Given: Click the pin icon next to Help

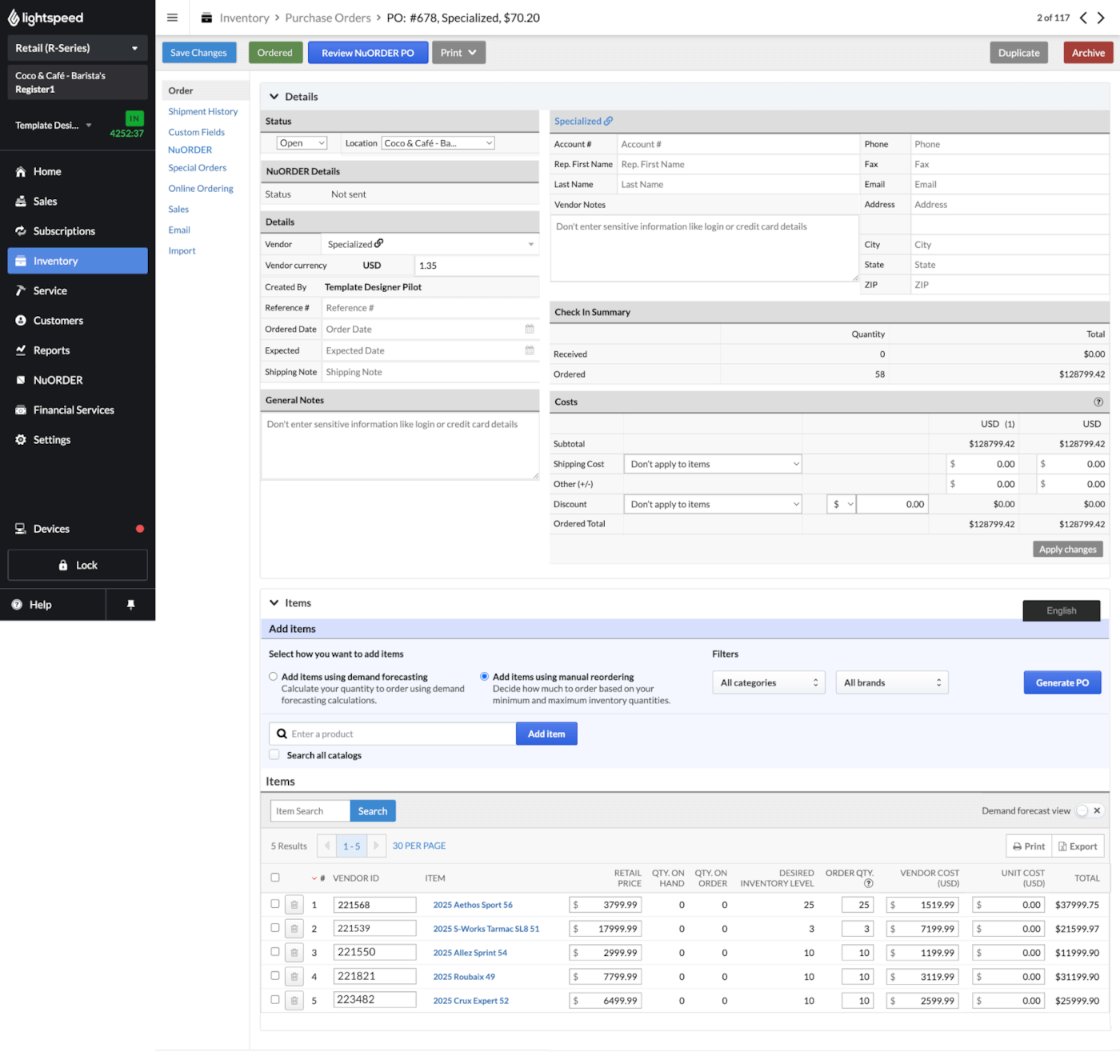Looking at the screenshot, I should 130,605.
